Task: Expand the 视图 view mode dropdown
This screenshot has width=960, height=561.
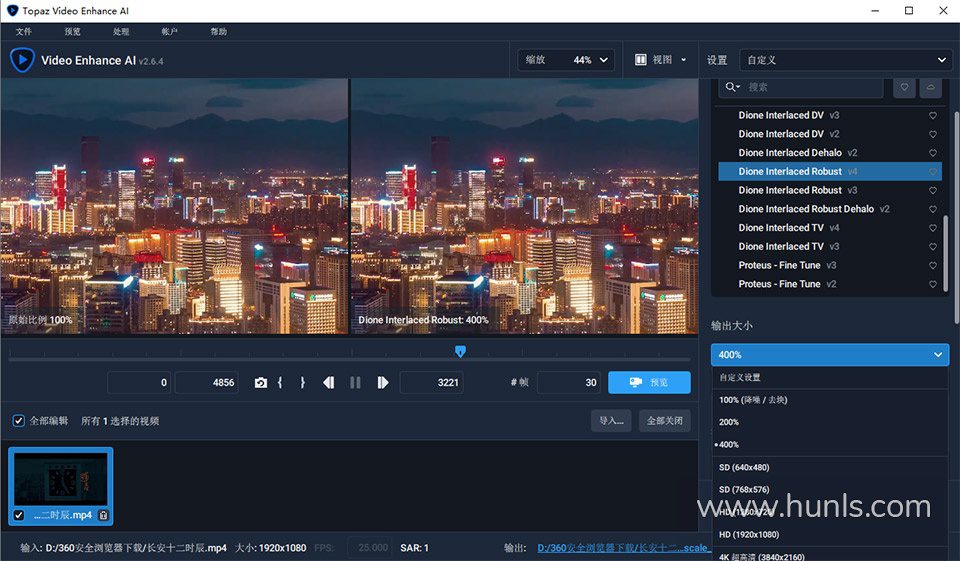Action: 661,60
